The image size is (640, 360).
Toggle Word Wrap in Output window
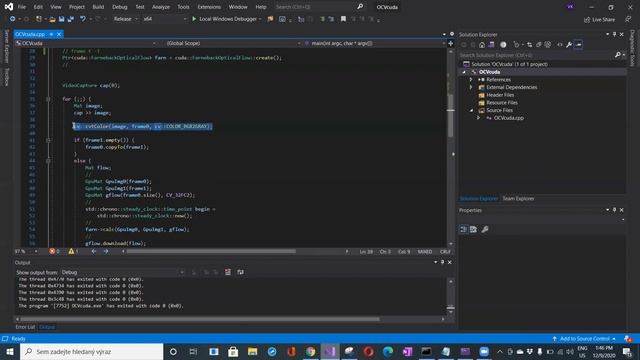pyautogui.click(x=240, y=272)
